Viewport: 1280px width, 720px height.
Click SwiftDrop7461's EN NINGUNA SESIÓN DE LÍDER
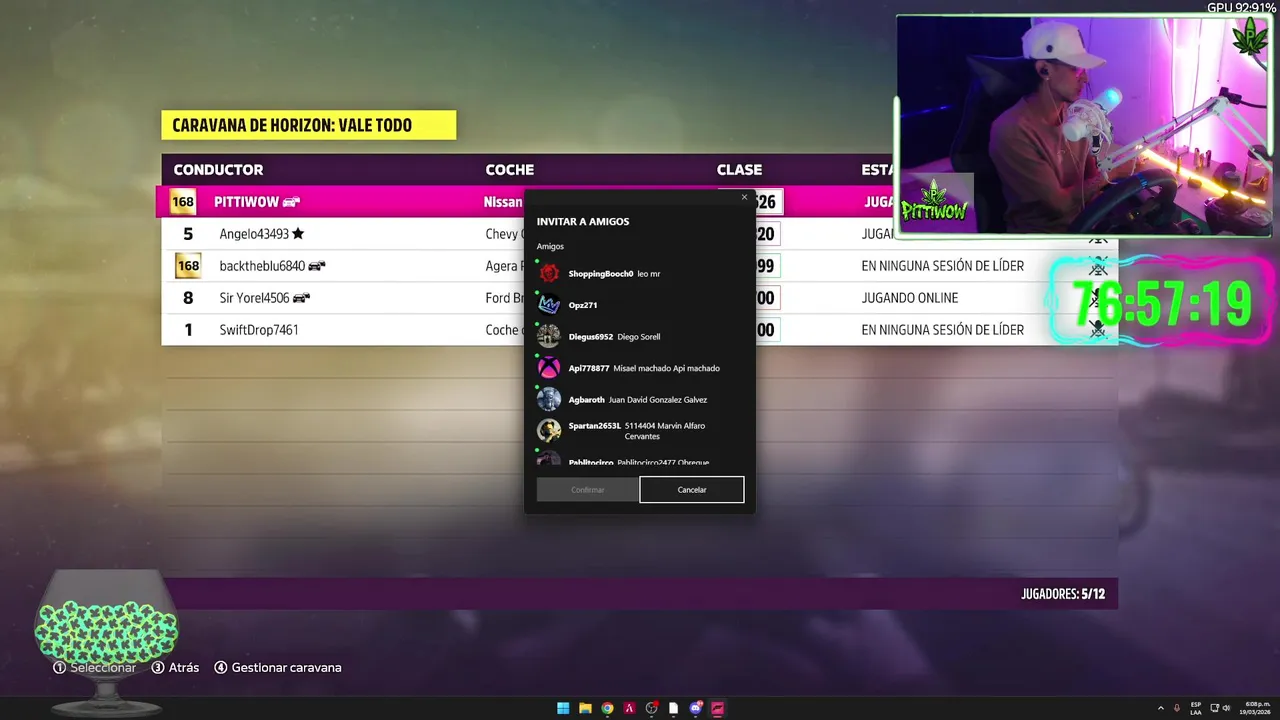coord(943,330)
